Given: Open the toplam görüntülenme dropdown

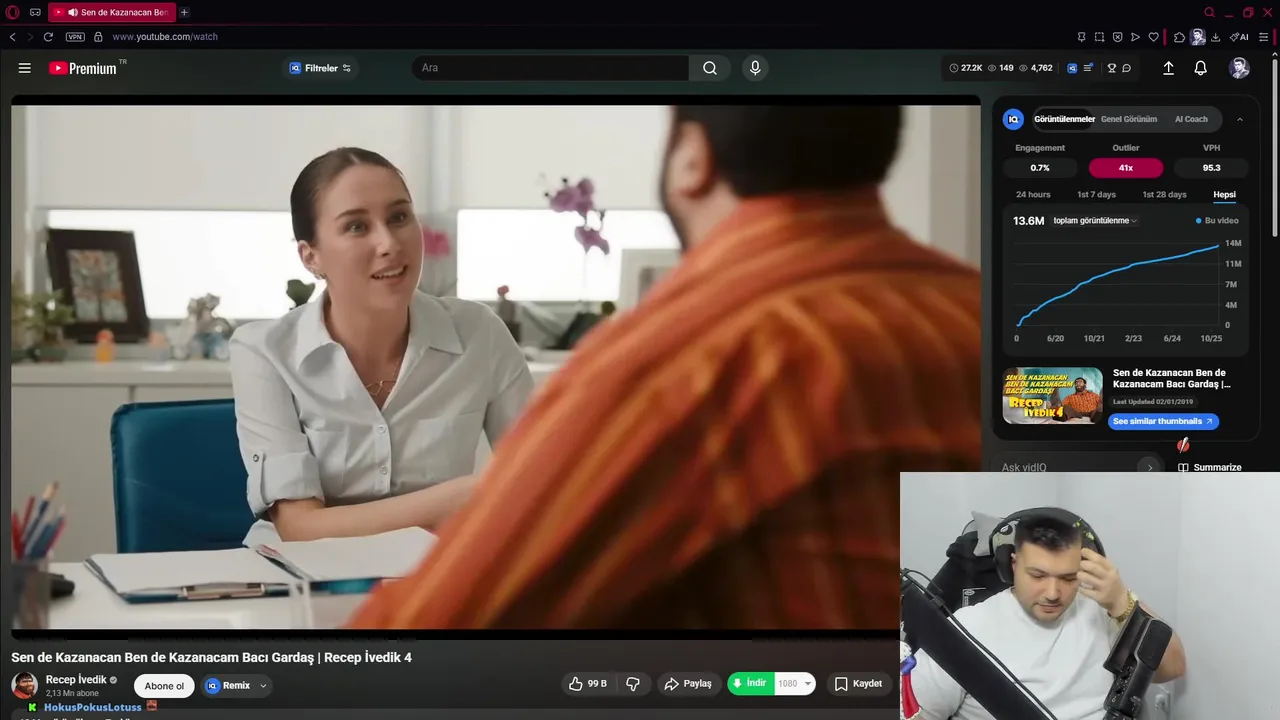Looking at the screenshot, I should (x=1095, y=221).
